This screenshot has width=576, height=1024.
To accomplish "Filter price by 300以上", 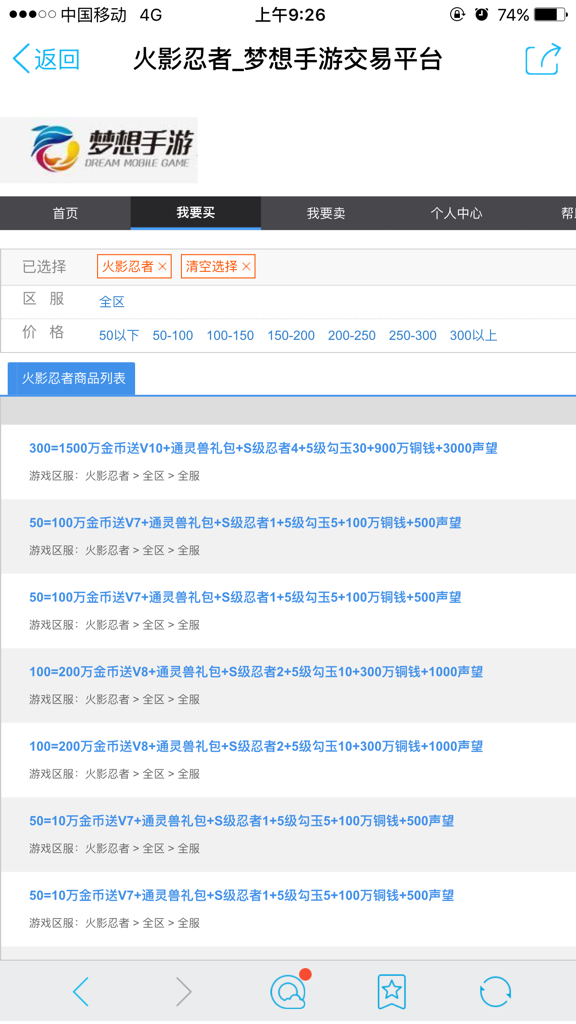I will 473,336.
